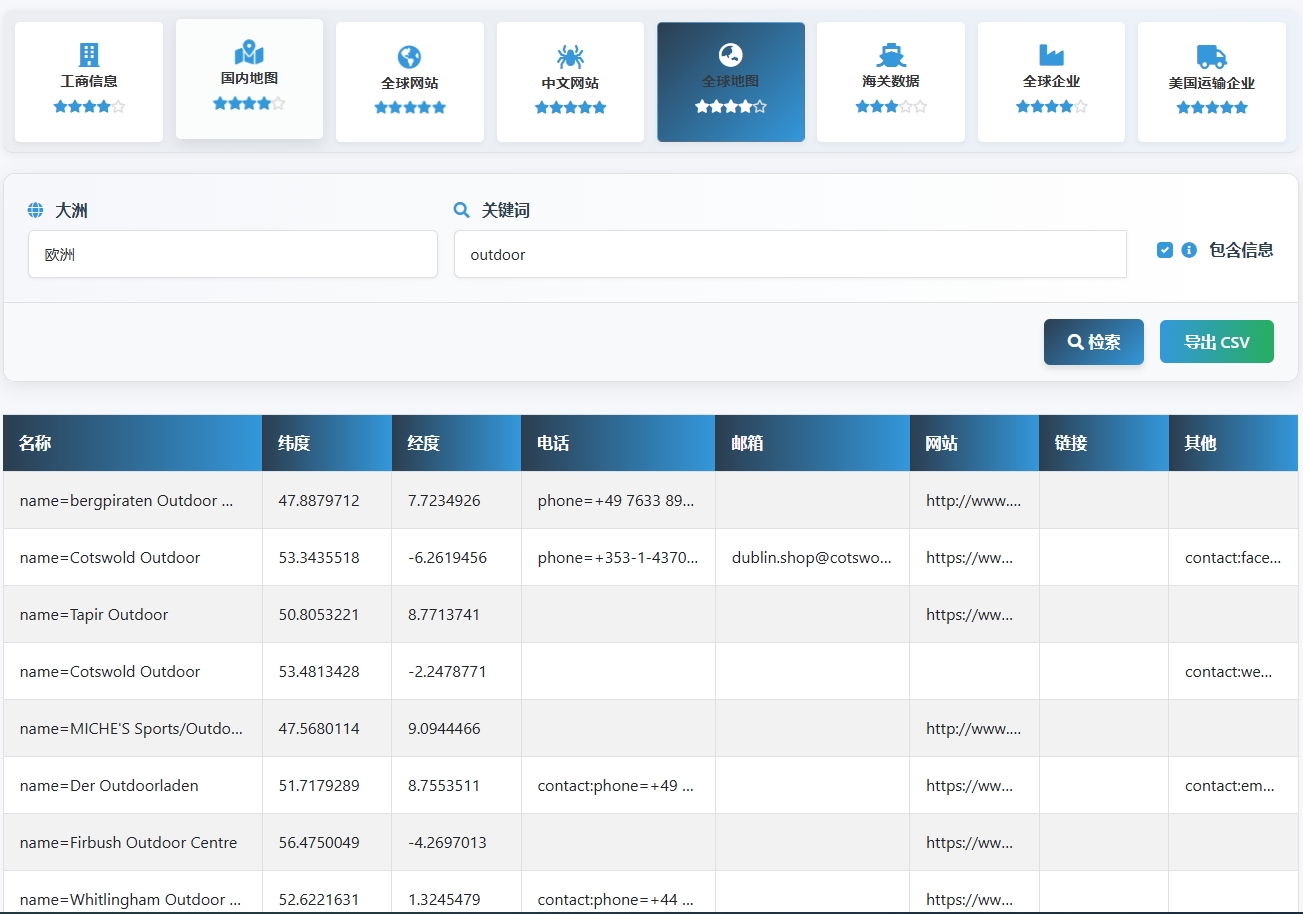Click the longitude value -6.2619456
The image size is (1303, 914).
447,557
